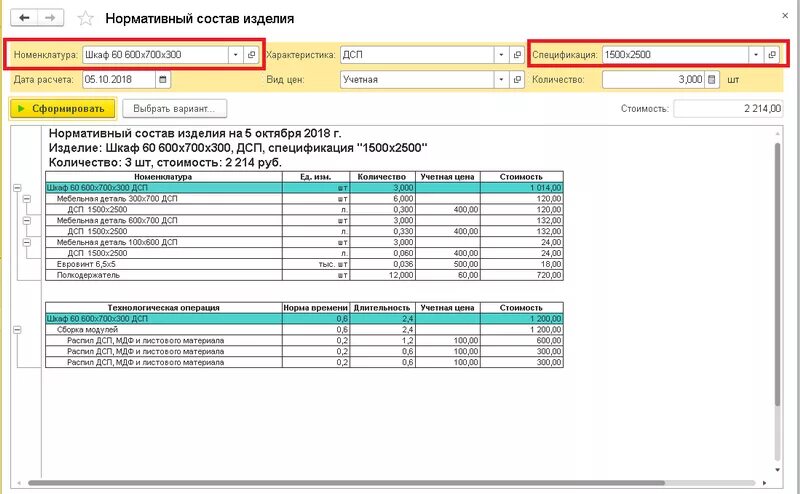Select the Полкодержатель row
This screenshot has width=800, height=494.
click(304, 275)
